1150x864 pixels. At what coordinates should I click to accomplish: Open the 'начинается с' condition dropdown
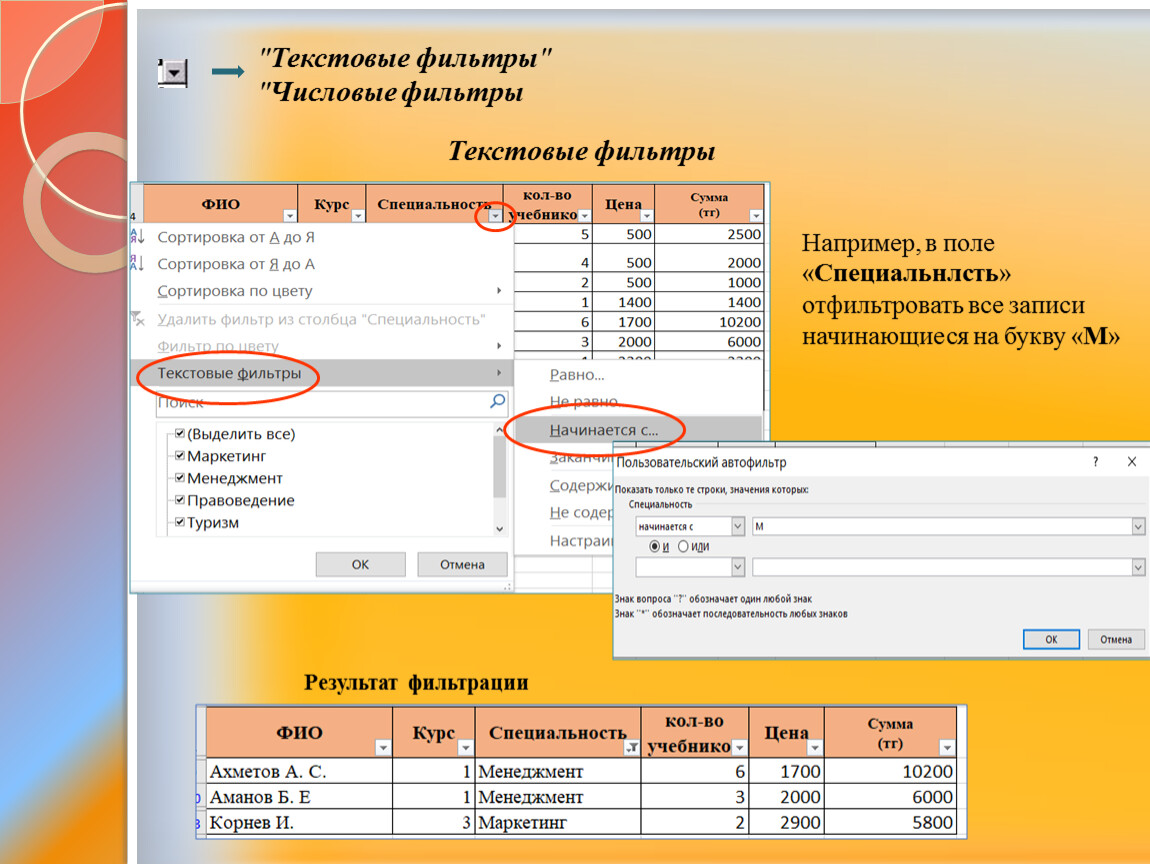[738, 526]
